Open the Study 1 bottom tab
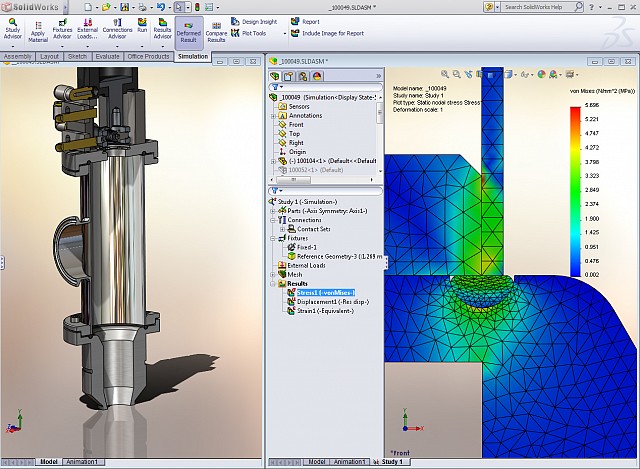 [392, 462]
